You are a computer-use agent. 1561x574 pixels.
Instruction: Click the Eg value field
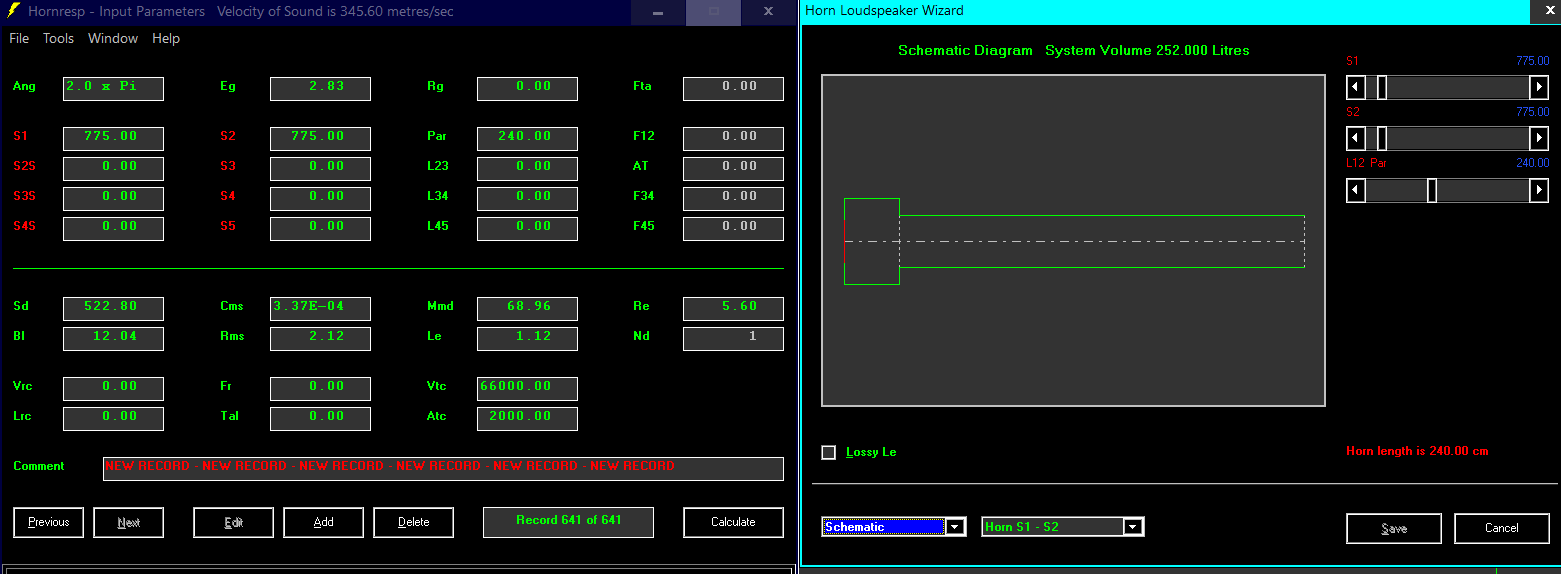pos(320,88)
